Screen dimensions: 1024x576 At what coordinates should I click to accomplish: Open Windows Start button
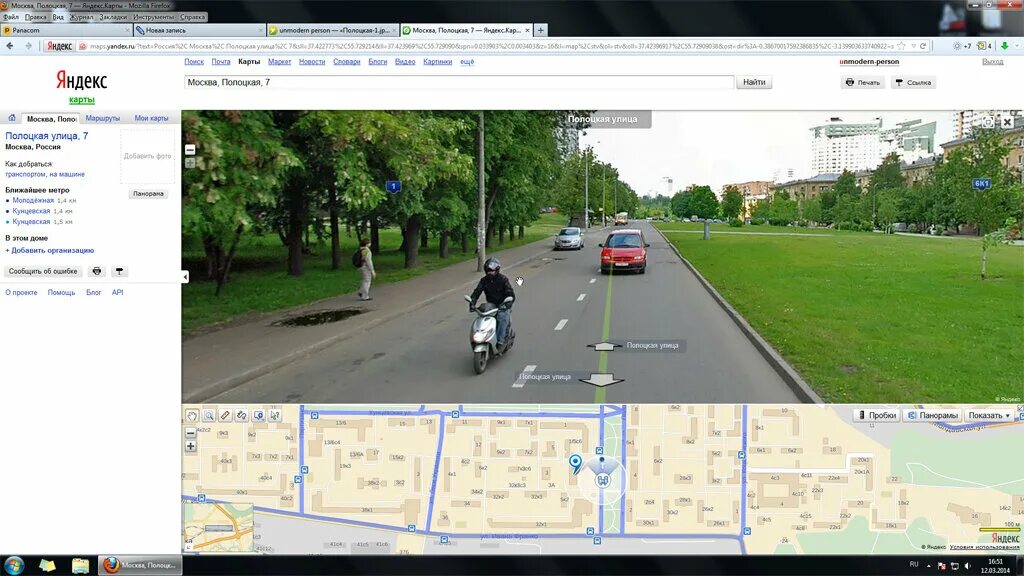pos(14,566)
